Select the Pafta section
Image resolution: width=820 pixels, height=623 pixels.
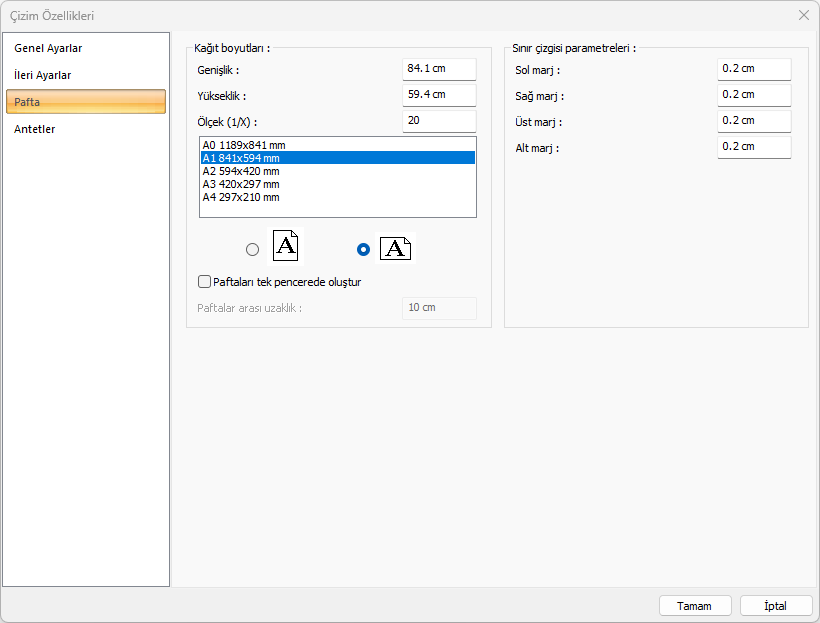(x=86, y=102)
